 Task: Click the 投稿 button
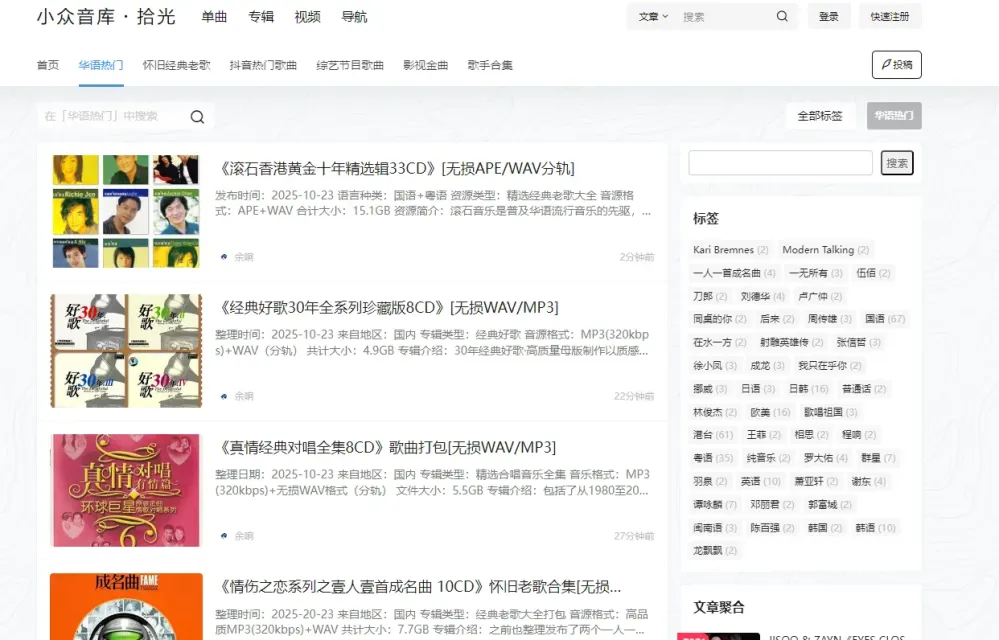pyautogui.click(x=896, y=64)
